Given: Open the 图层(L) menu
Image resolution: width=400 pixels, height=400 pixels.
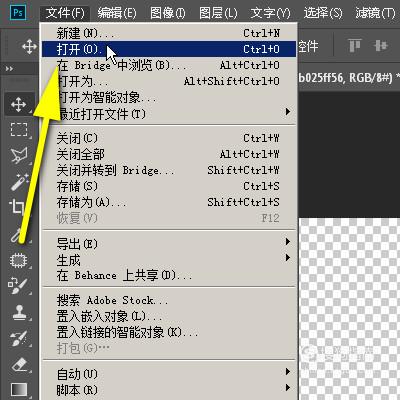Looking at the screenshot, I should click(x=218, y=13).
